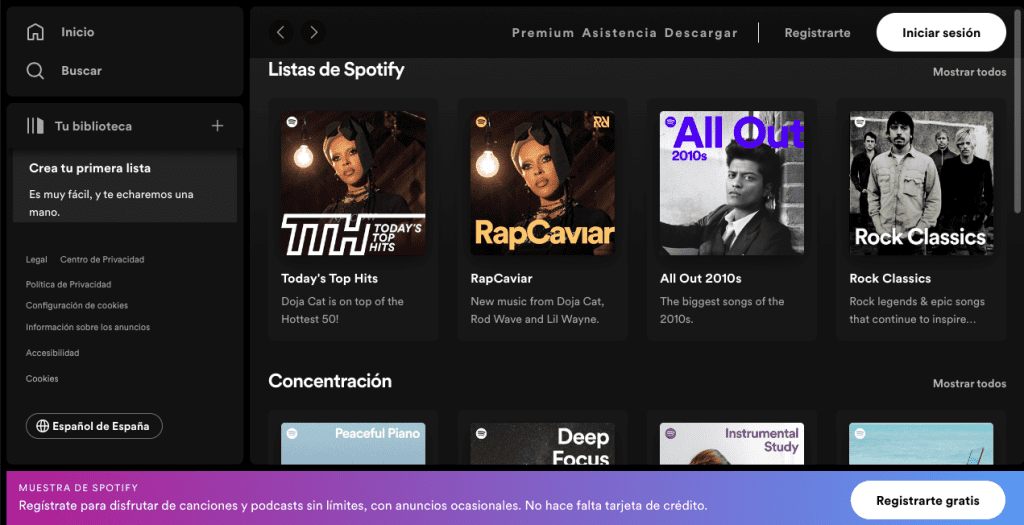Click the Inicio home icon
This screenshot has height=525, width=1024.
pos(36,32)
